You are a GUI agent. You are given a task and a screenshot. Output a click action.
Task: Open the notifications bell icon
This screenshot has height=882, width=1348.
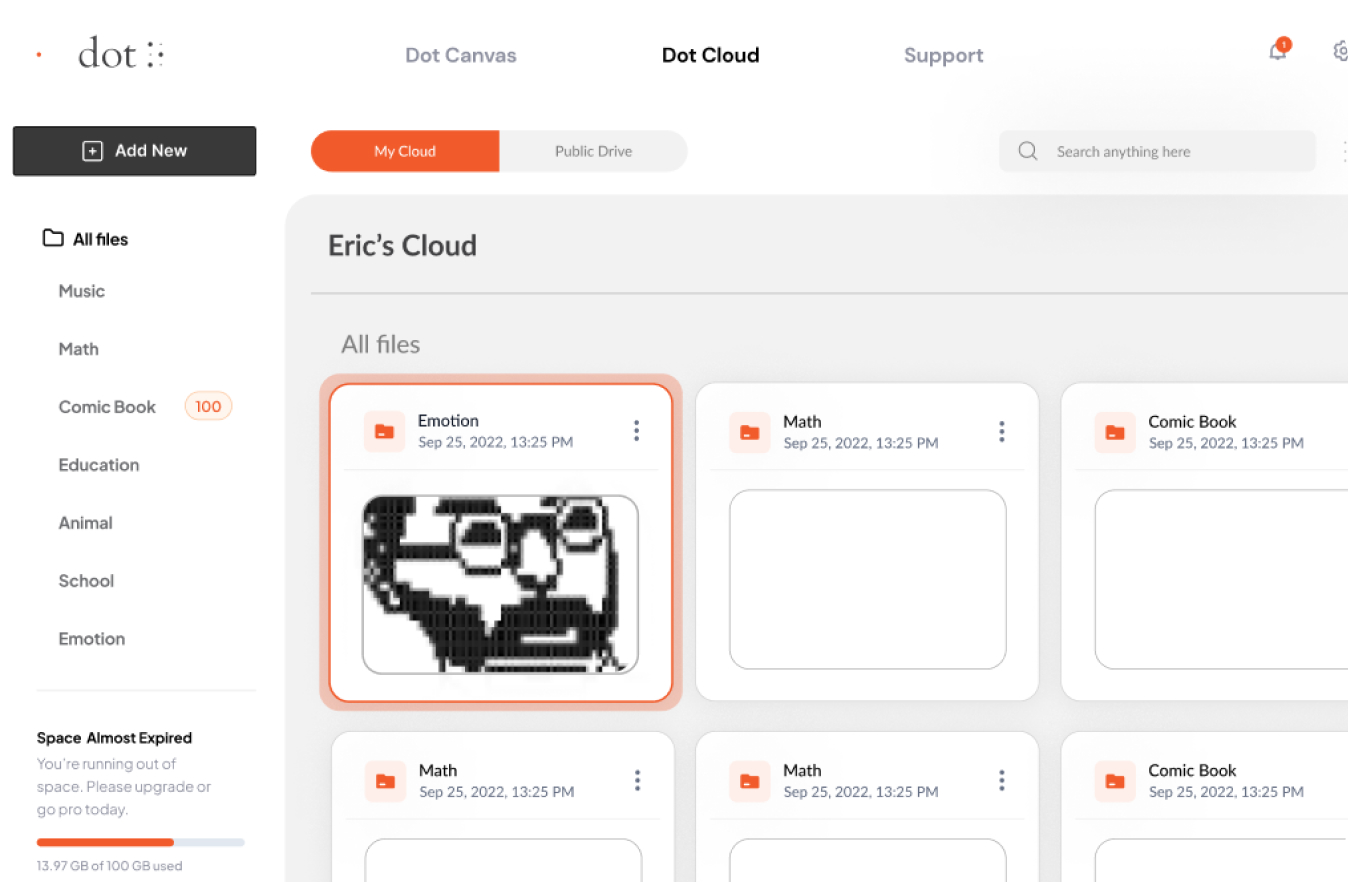(1278, 51)
